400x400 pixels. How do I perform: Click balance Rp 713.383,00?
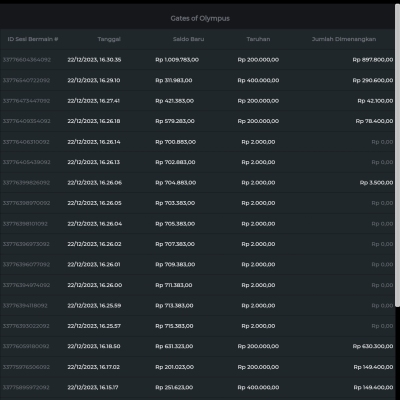tap(174, 305)
